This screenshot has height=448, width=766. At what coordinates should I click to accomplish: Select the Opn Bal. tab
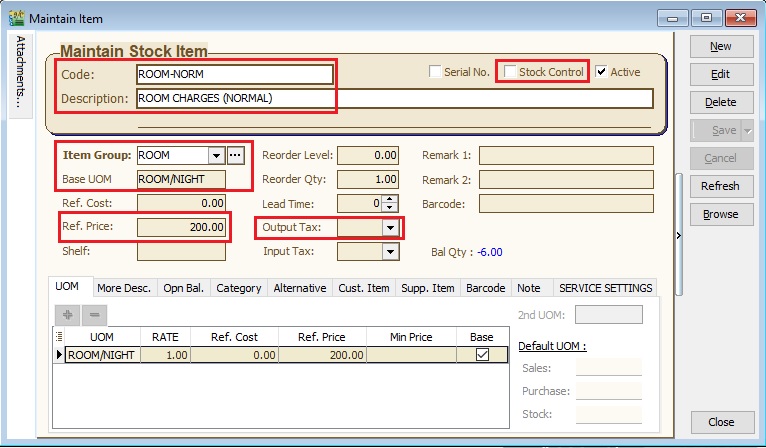184,288
